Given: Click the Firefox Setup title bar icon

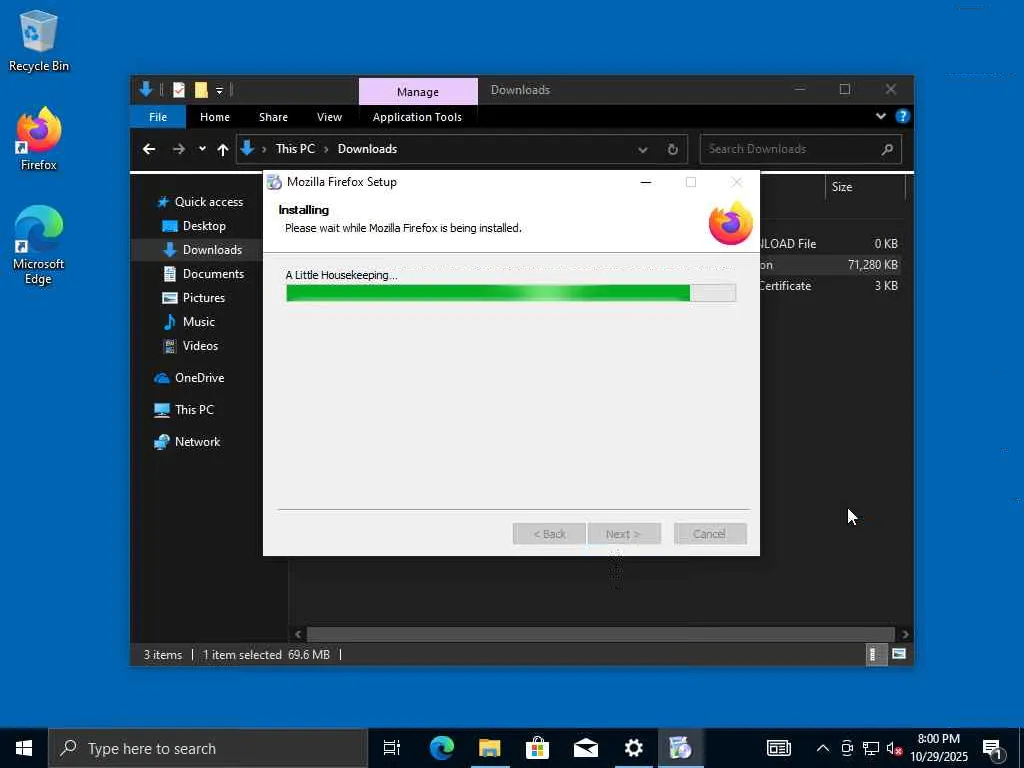Looking at the screenshot, I should (274, 182).
